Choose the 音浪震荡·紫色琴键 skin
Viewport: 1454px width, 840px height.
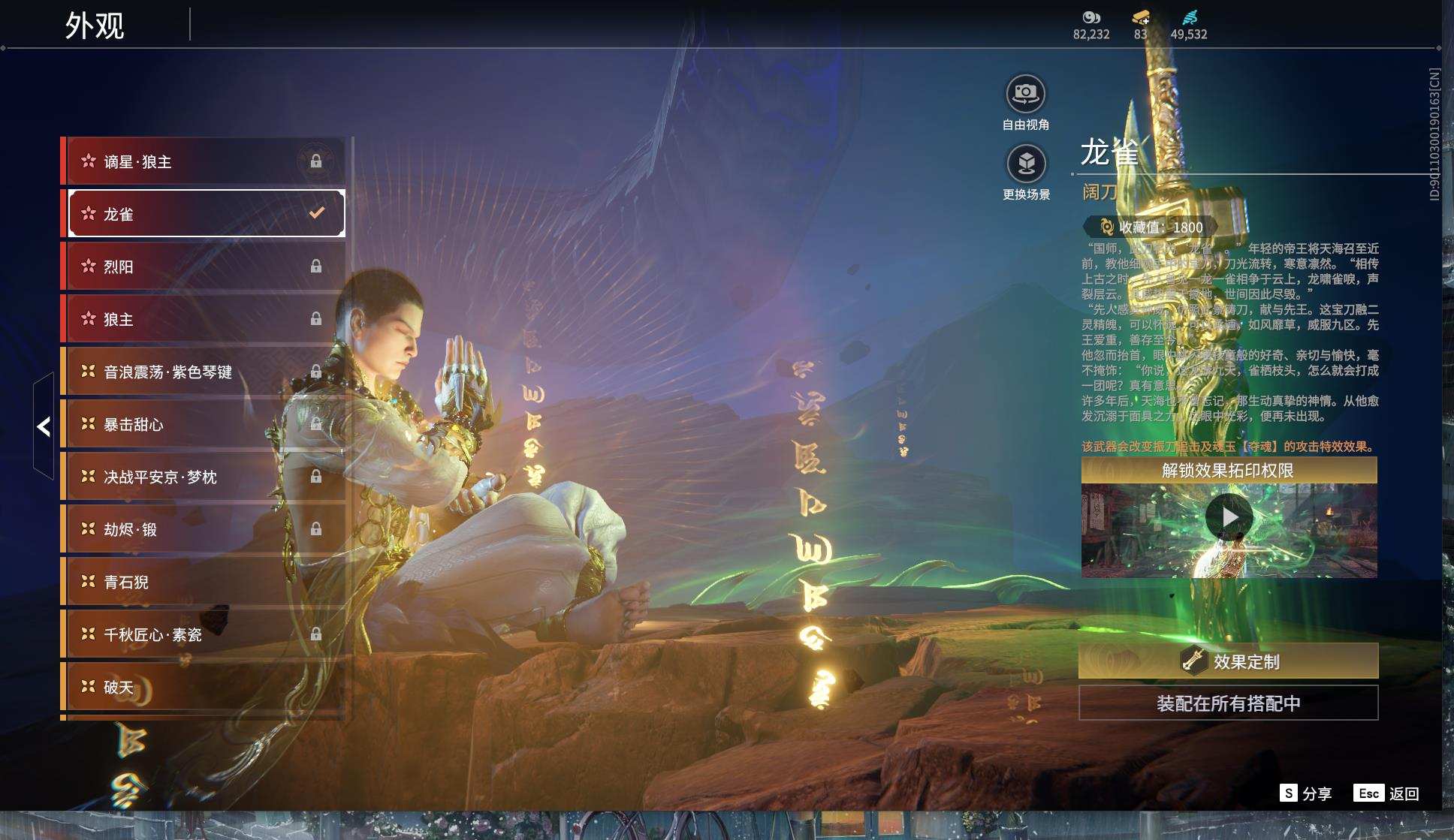203,372
